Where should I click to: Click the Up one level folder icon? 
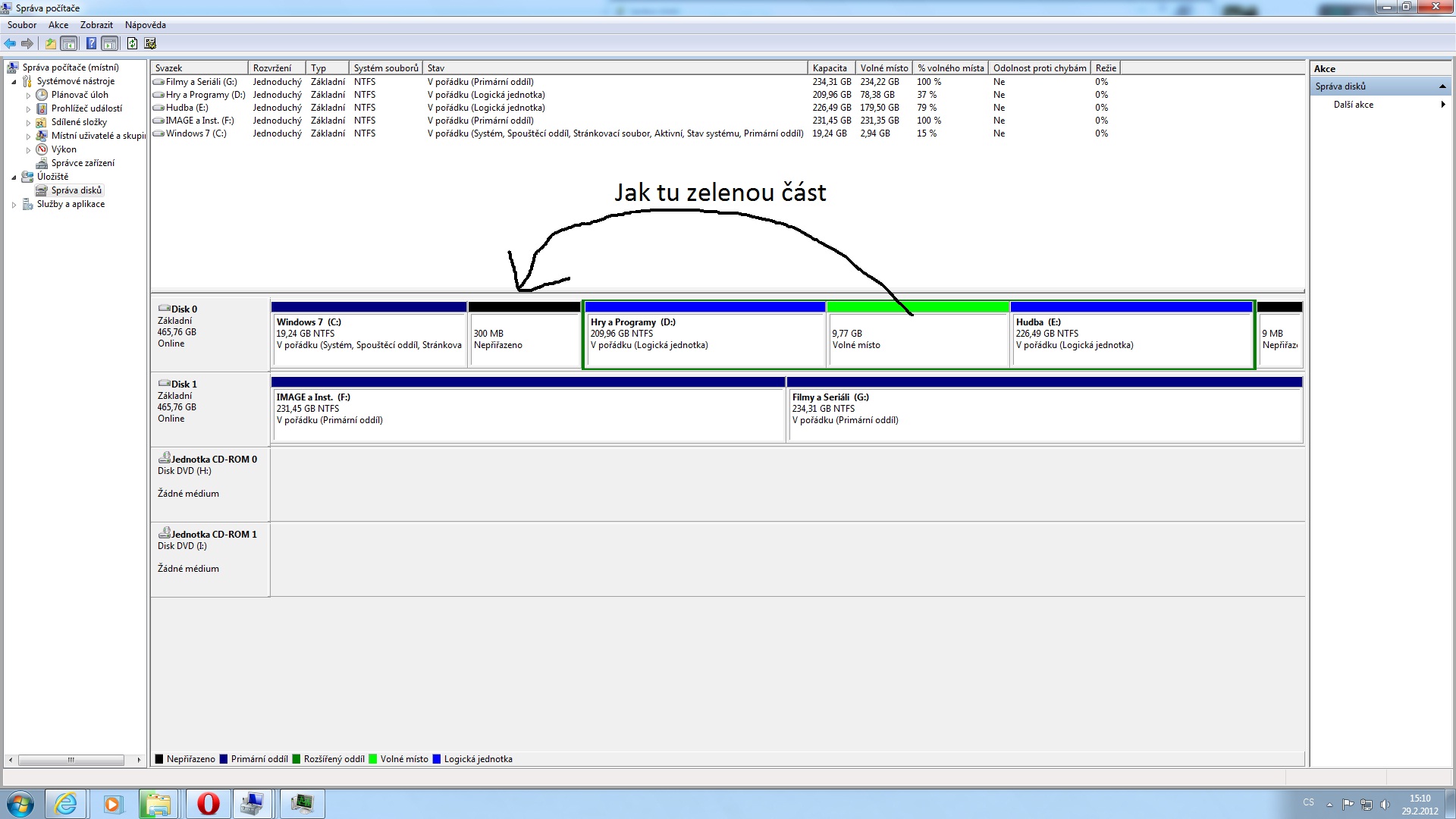(x=50, y=43)
